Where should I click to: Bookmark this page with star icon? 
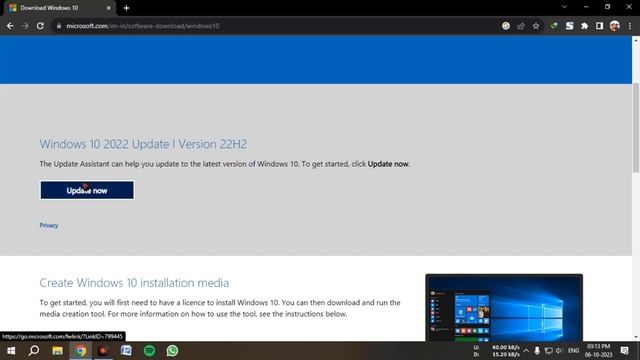[x=536, y=26]
